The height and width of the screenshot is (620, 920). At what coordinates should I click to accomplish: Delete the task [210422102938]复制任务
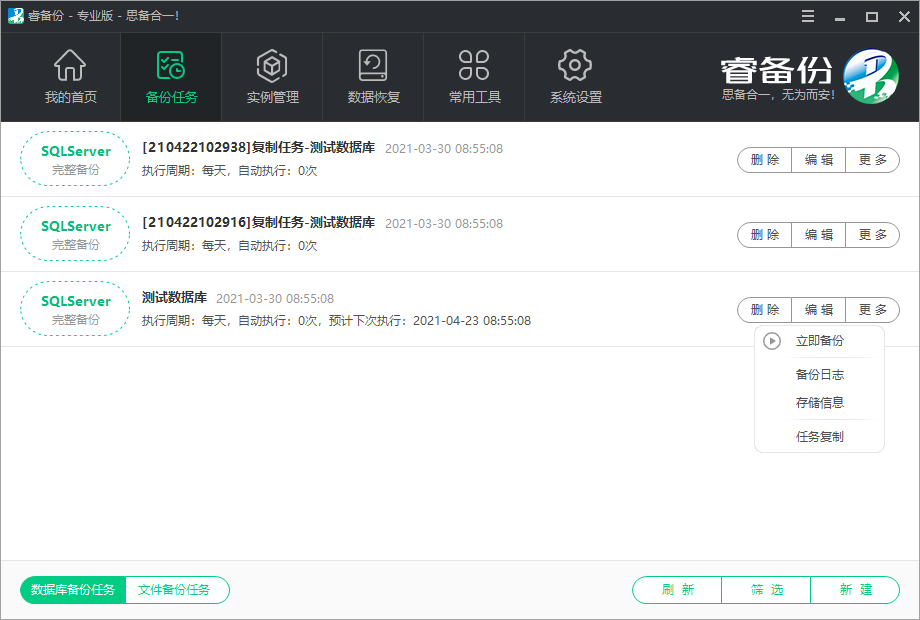[765, 160]
